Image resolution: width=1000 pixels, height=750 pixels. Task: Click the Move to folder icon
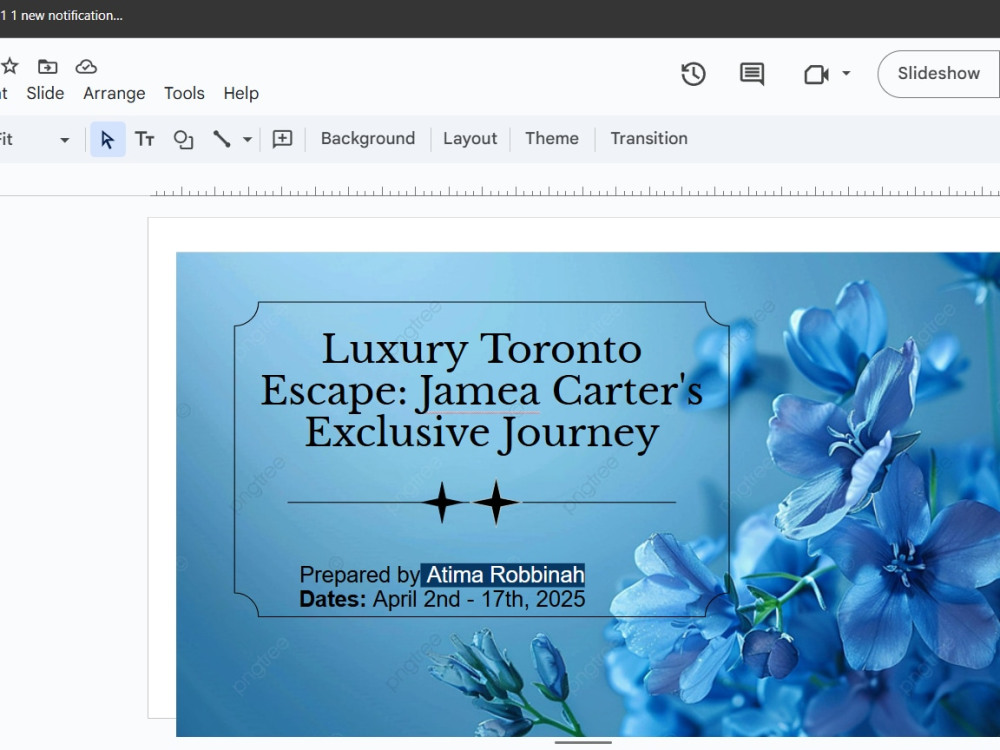48,66
